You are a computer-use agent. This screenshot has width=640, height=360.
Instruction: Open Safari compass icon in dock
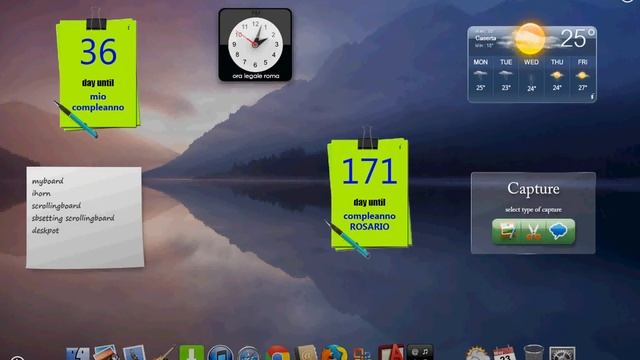click(x=249, y=353)
